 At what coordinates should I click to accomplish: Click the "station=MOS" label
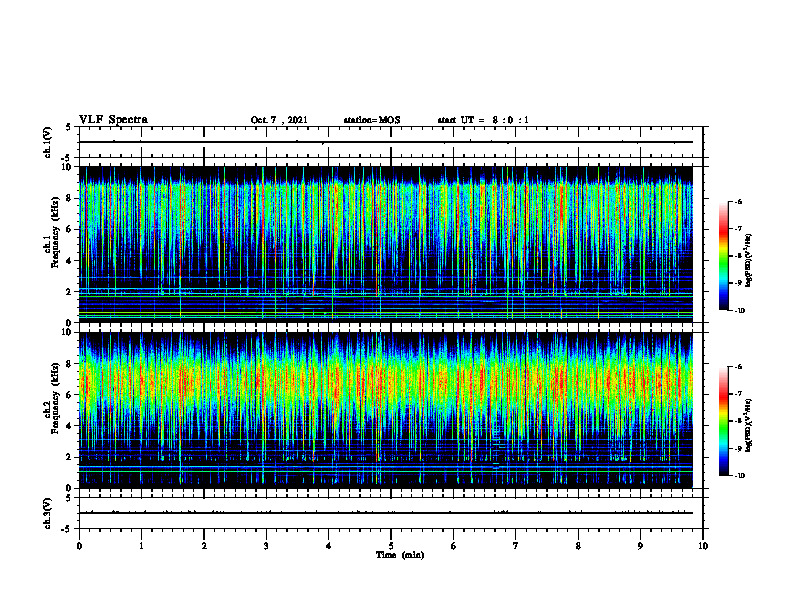coord(372,120)
